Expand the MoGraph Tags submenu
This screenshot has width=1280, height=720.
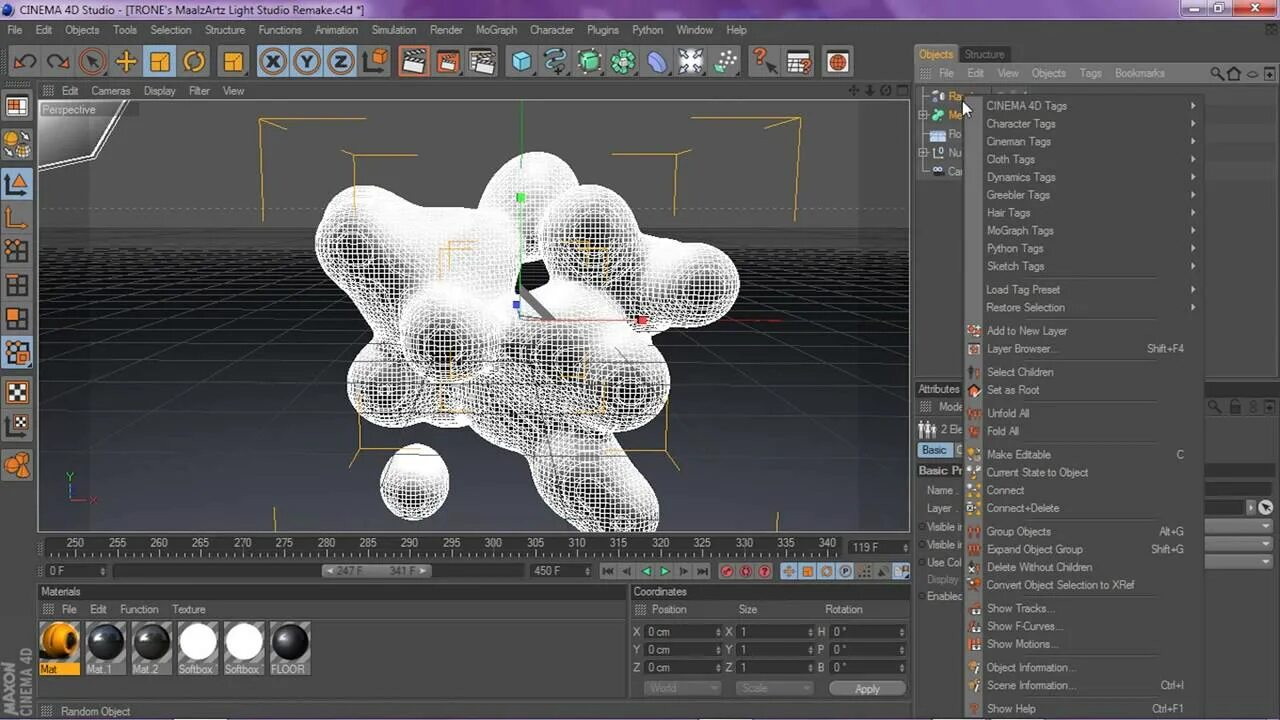(1085, 231)
